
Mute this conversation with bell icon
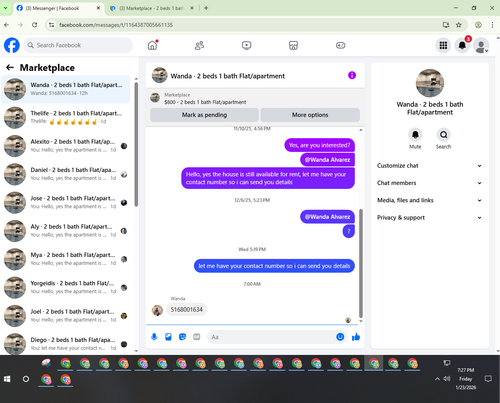(x=415, y=134)
